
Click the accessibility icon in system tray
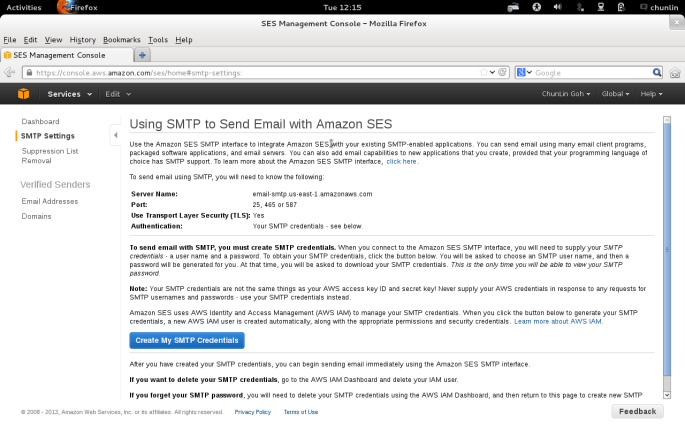click(536, 7)
